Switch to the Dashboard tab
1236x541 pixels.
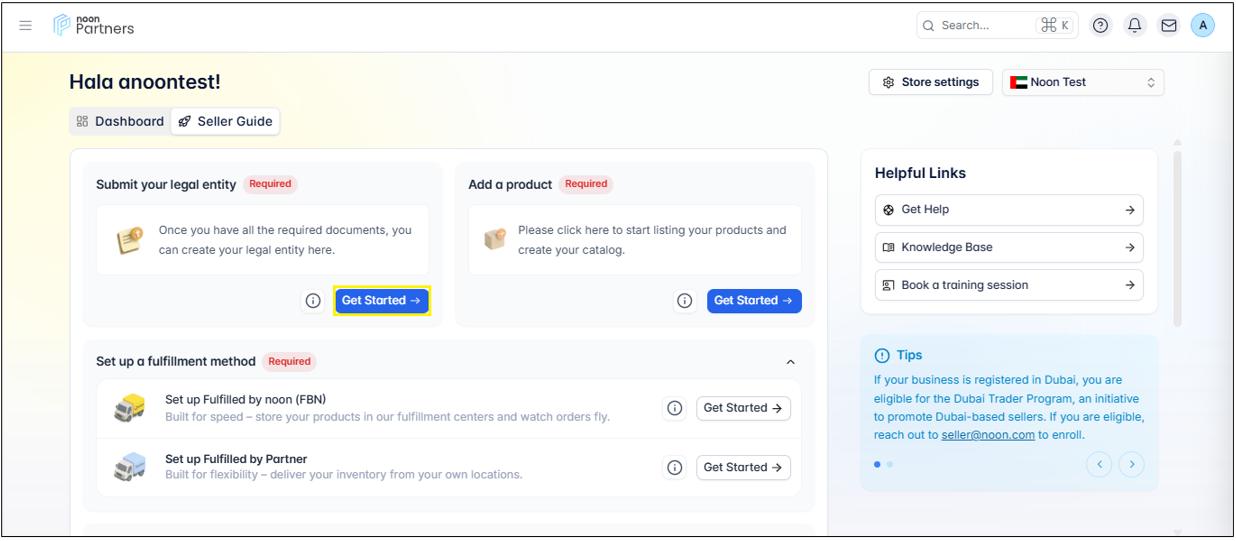click(x=120, y=121)
